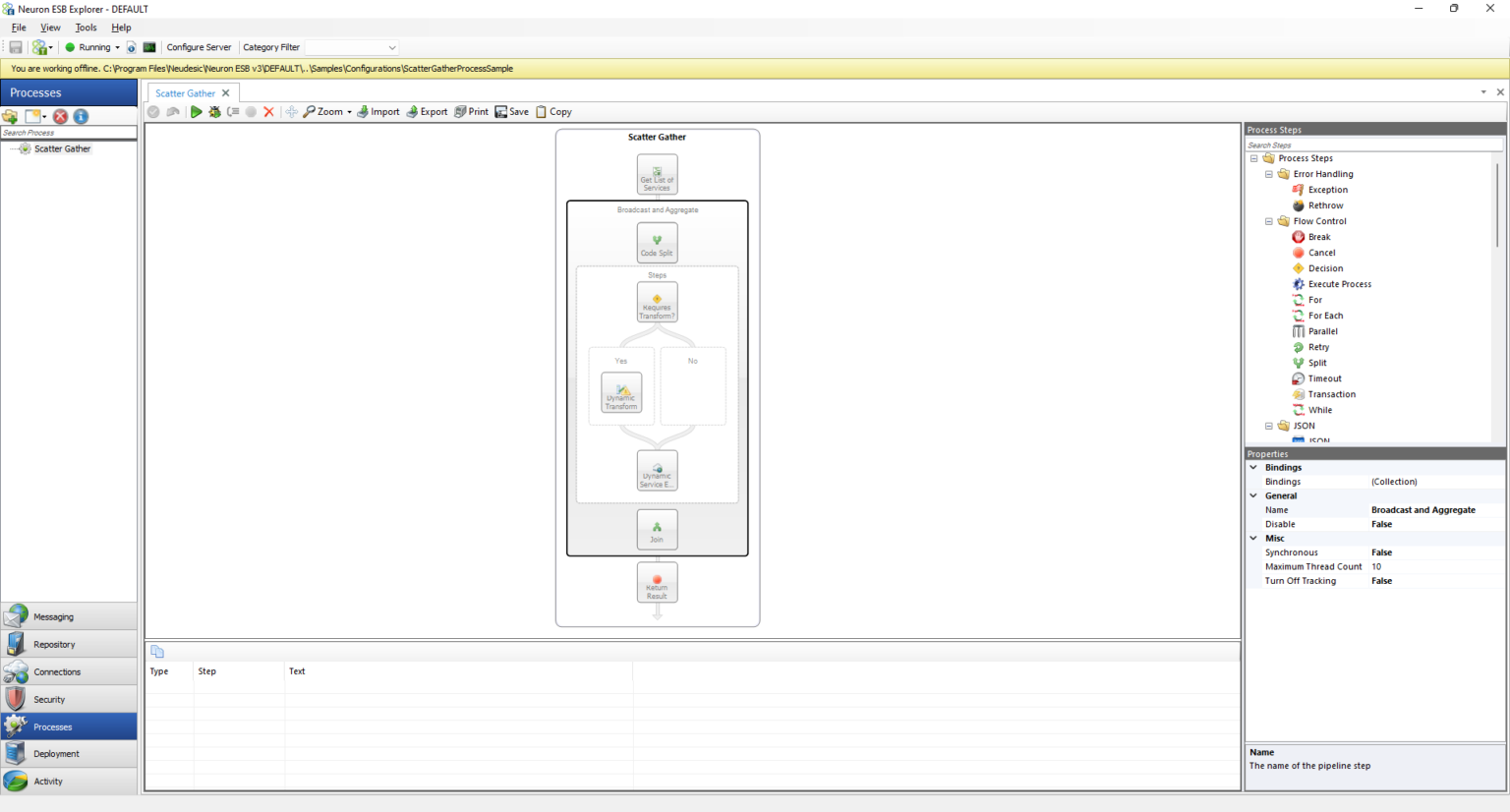The height and width of the screenshot is (812, 1510).
Task: Toggle the Disable property value False
Action: coord(1381,524)
